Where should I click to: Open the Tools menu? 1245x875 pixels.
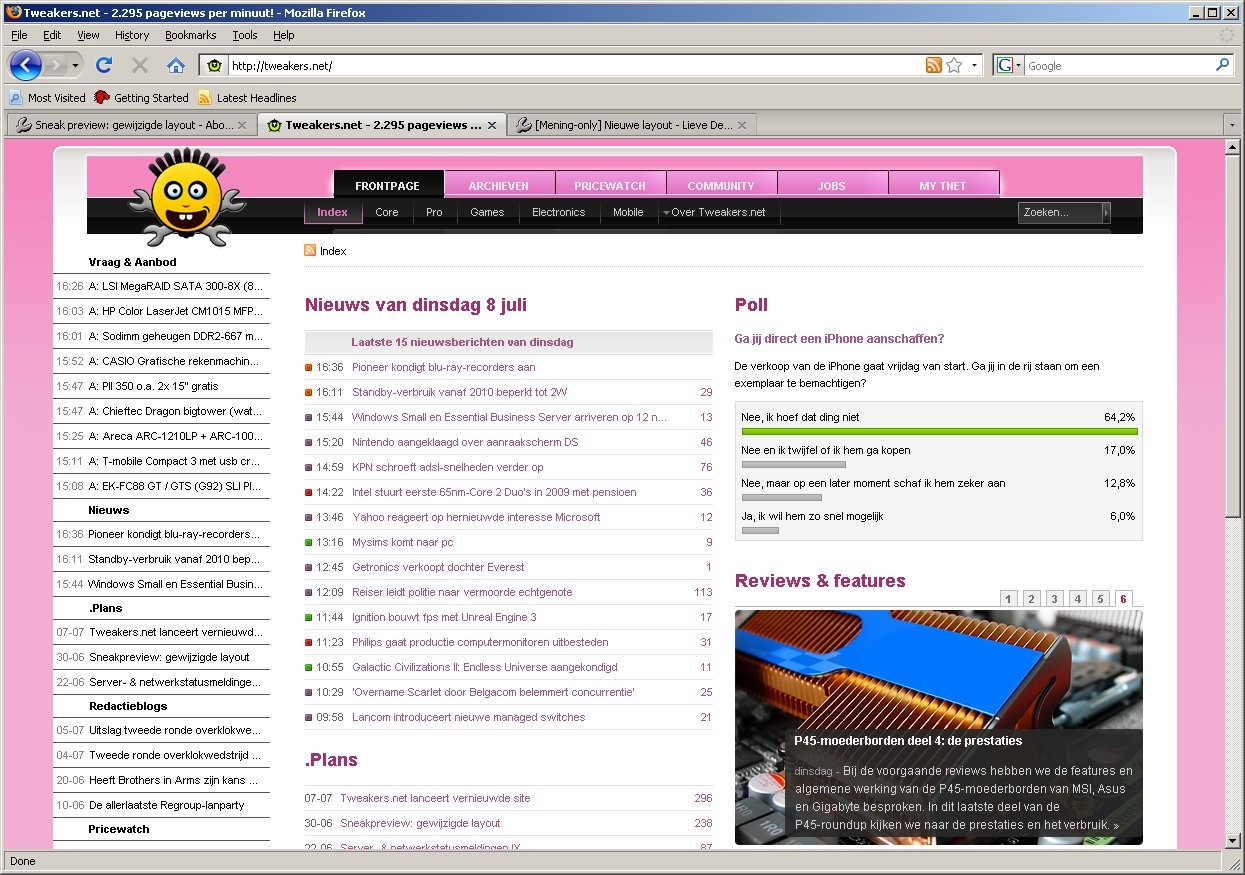(x=245, y=35)
